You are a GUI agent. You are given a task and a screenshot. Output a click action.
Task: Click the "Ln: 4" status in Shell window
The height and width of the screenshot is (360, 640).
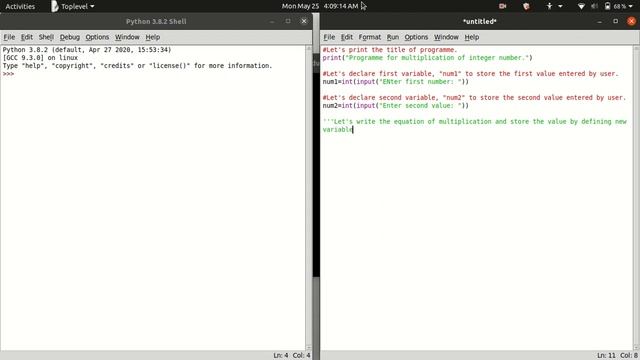[x=281, y=356]
